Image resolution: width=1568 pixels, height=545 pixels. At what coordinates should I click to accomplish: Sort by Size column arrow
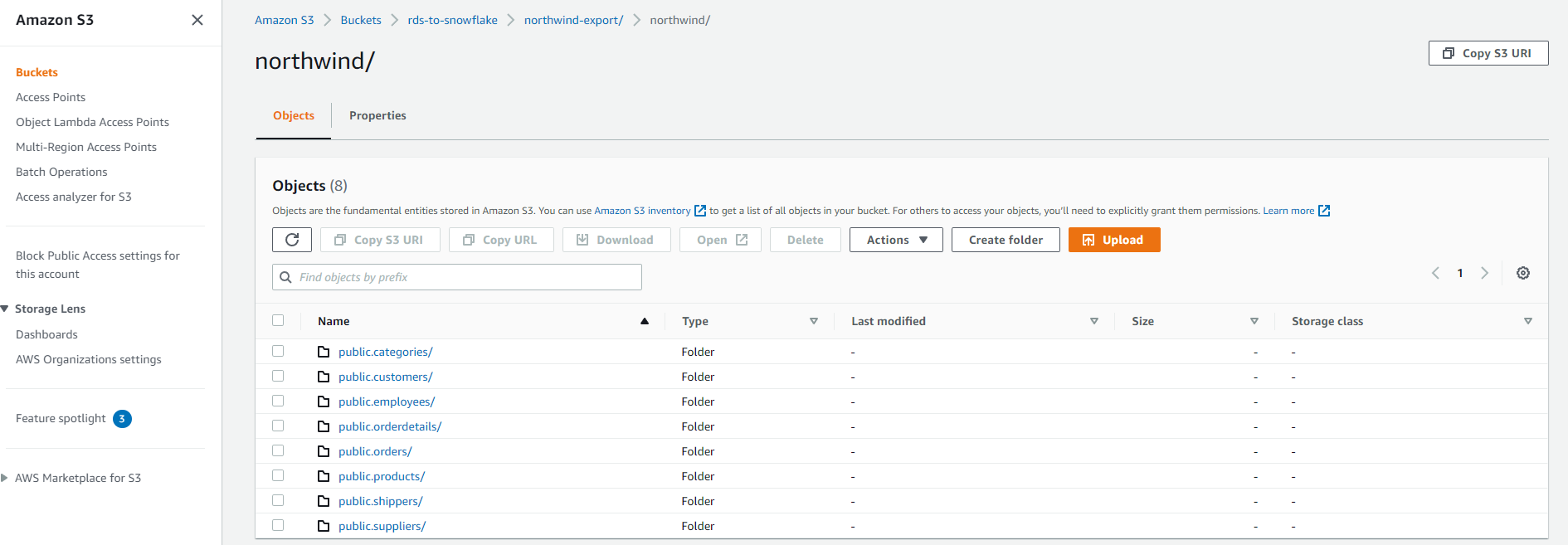1254,321
